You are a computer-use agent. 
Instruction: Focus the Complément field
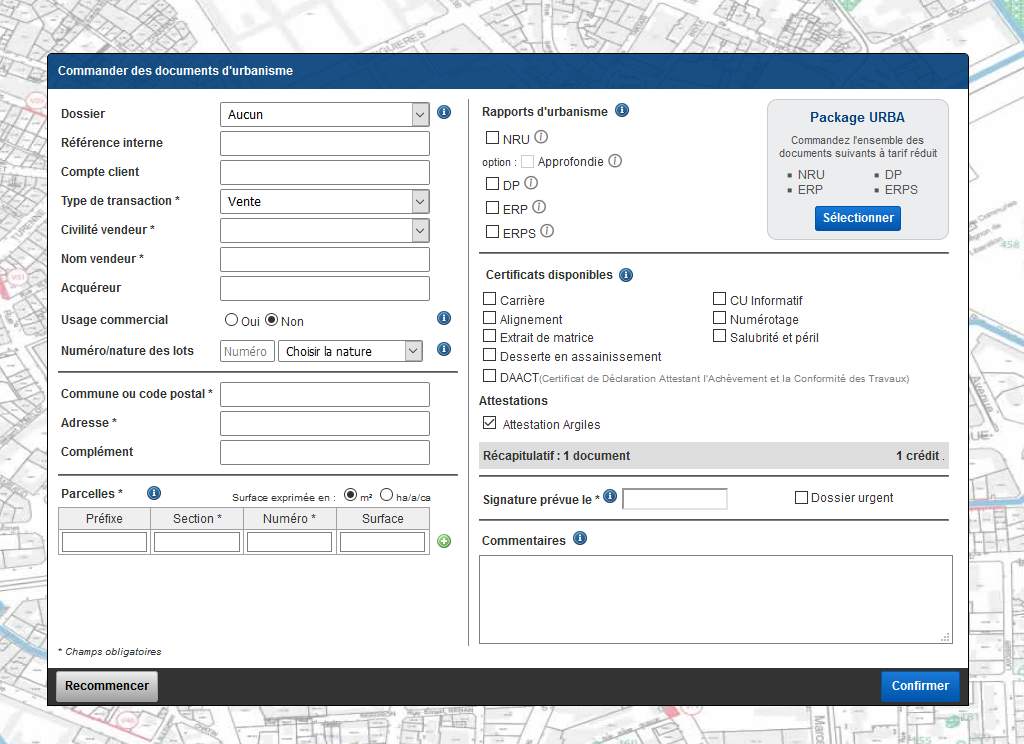click(325, 452)
